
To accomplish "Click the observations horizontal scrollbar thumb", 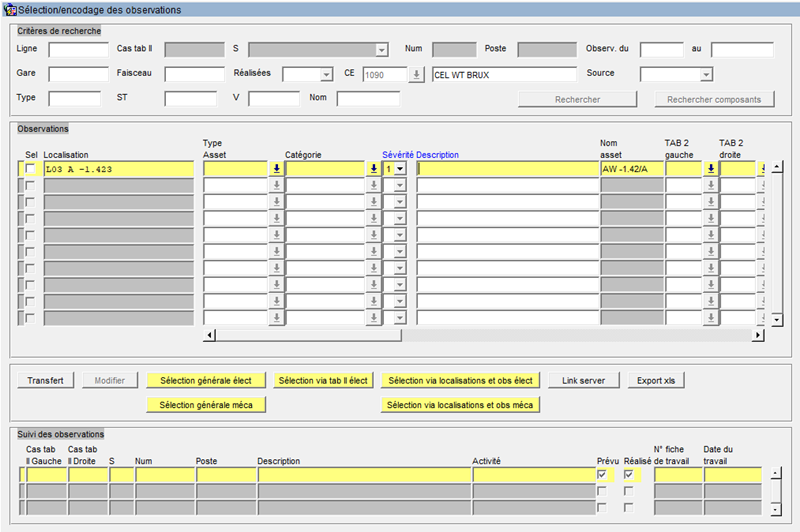I will [x=308, y=335].
